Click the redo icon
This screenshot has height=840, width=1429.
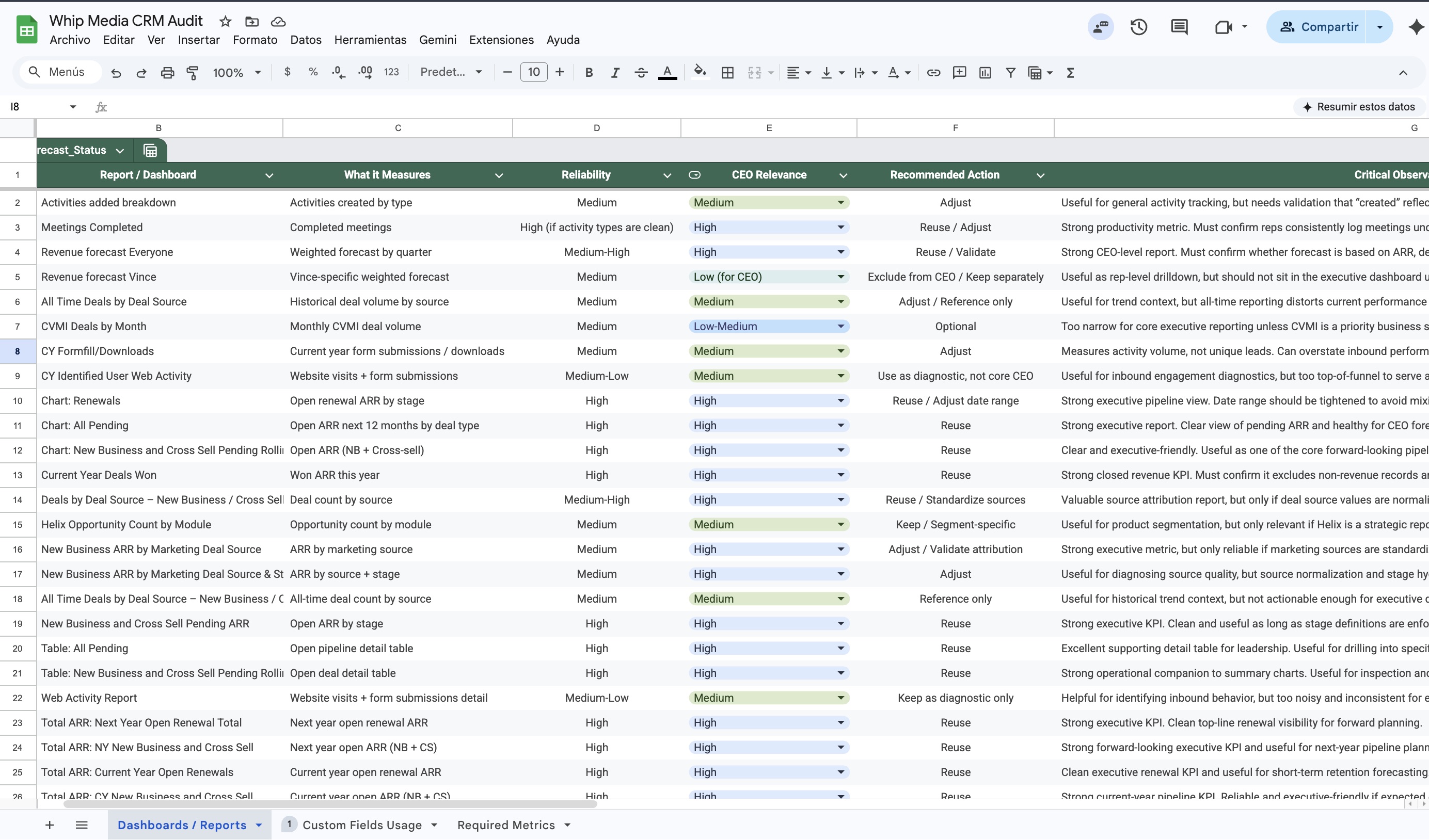coord(141,73)
